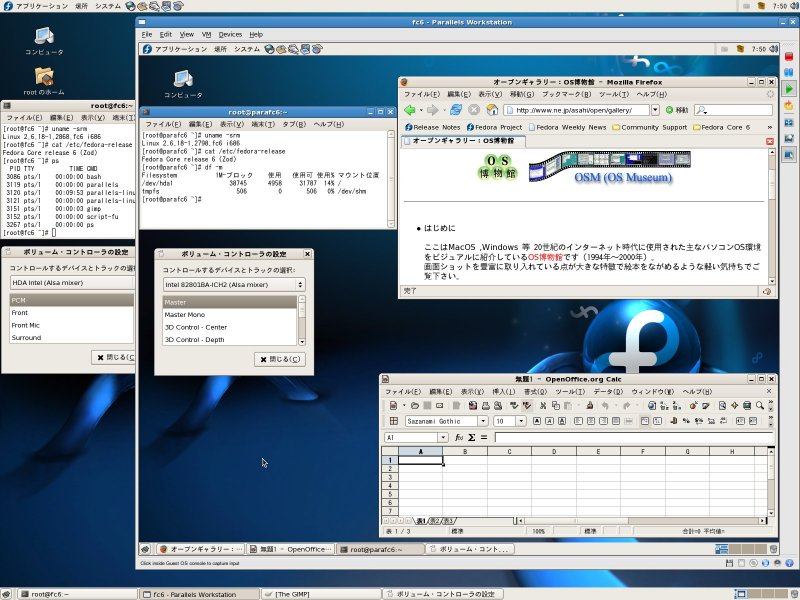The image size is (800, 600).
Task: Click the Firefox URL address field
Action: [577, 110]
